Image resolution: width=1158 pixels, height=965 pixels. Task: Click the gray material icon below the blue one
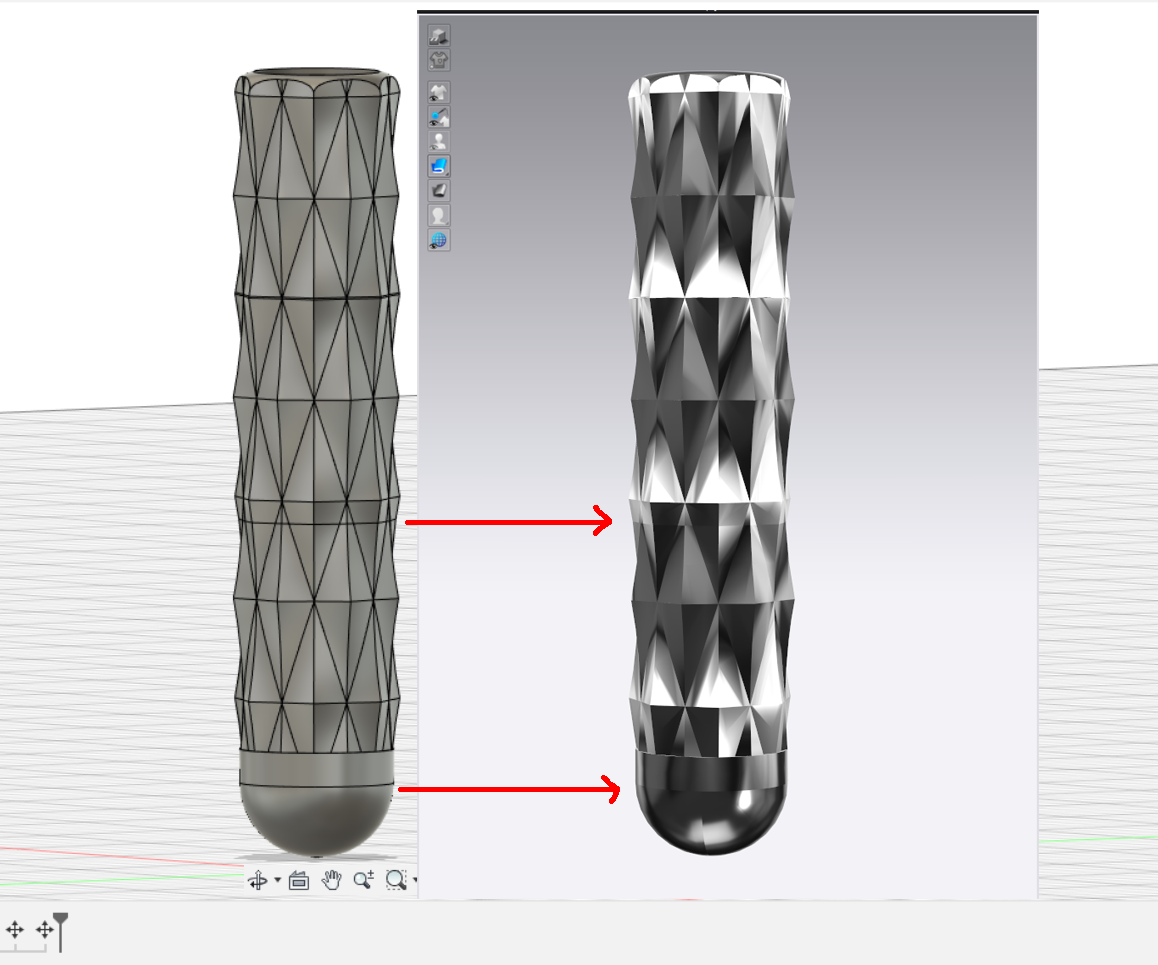(x=437, y=190)
